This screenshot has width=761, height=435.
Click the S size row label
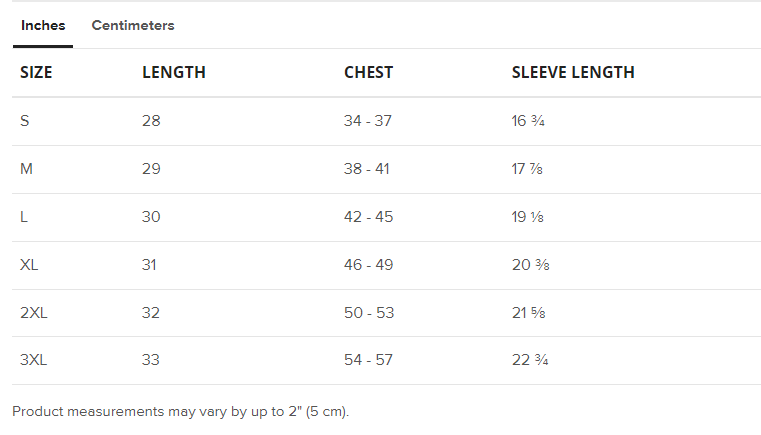tap(25, 121)
